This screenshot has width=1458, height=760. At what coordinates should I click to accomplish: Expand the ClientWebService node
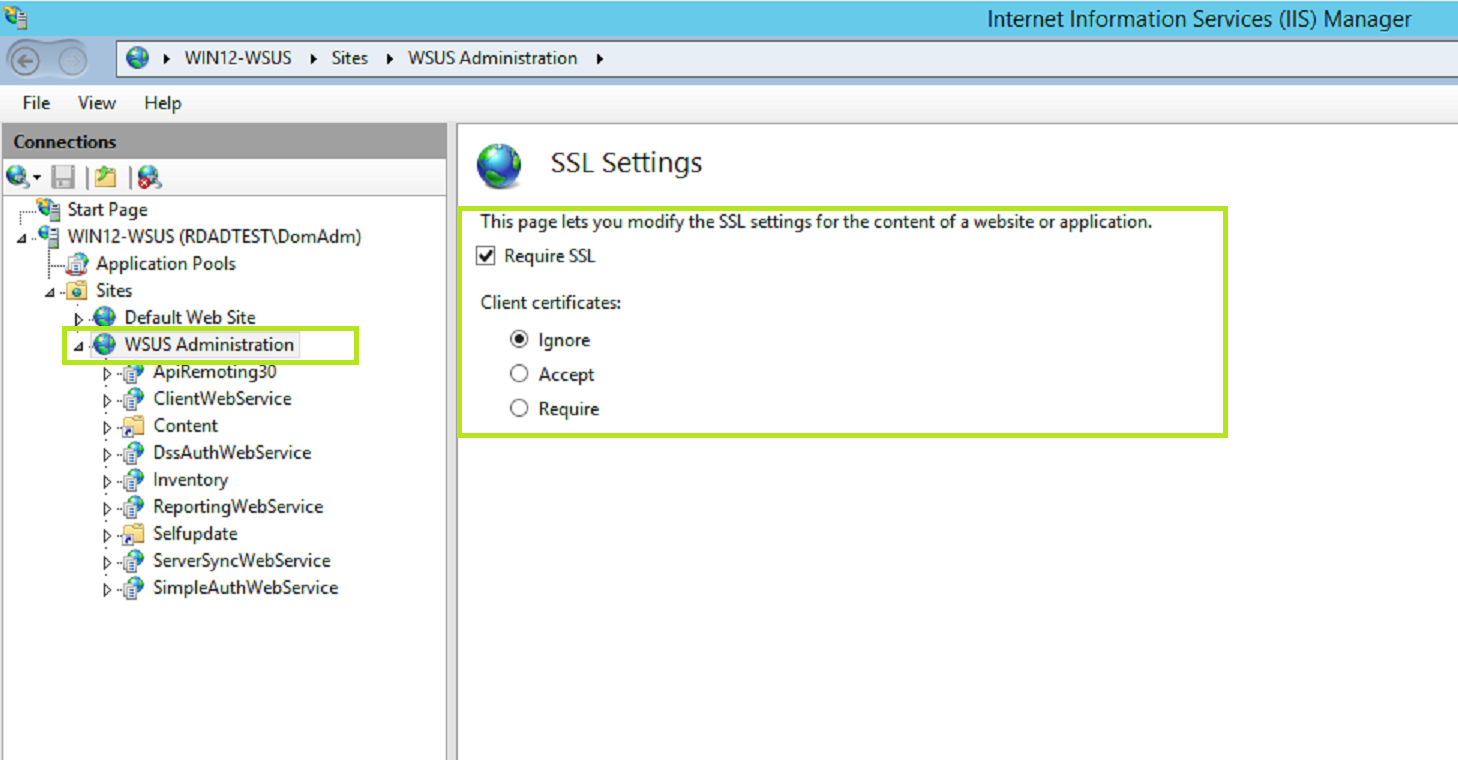(108, 399)
